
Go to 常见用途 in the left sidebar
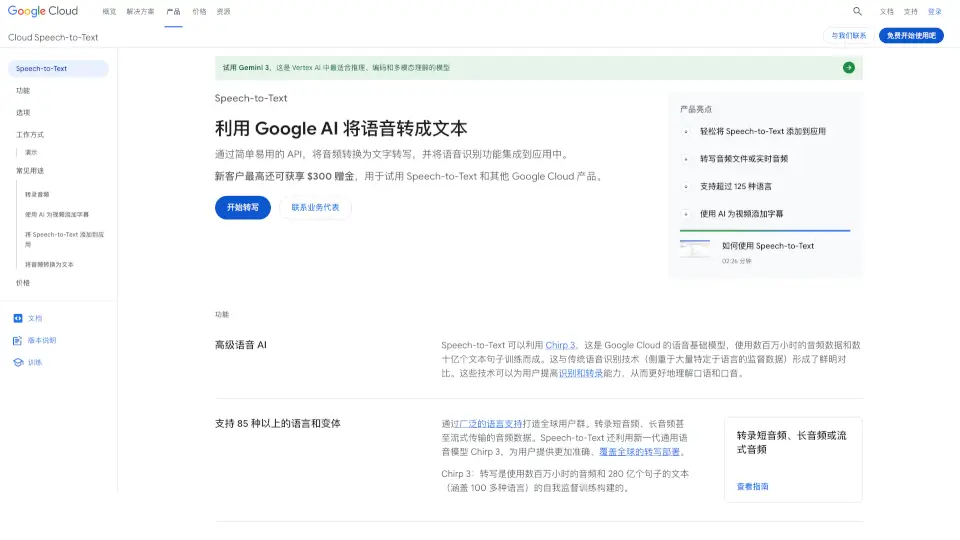point(30,171)
